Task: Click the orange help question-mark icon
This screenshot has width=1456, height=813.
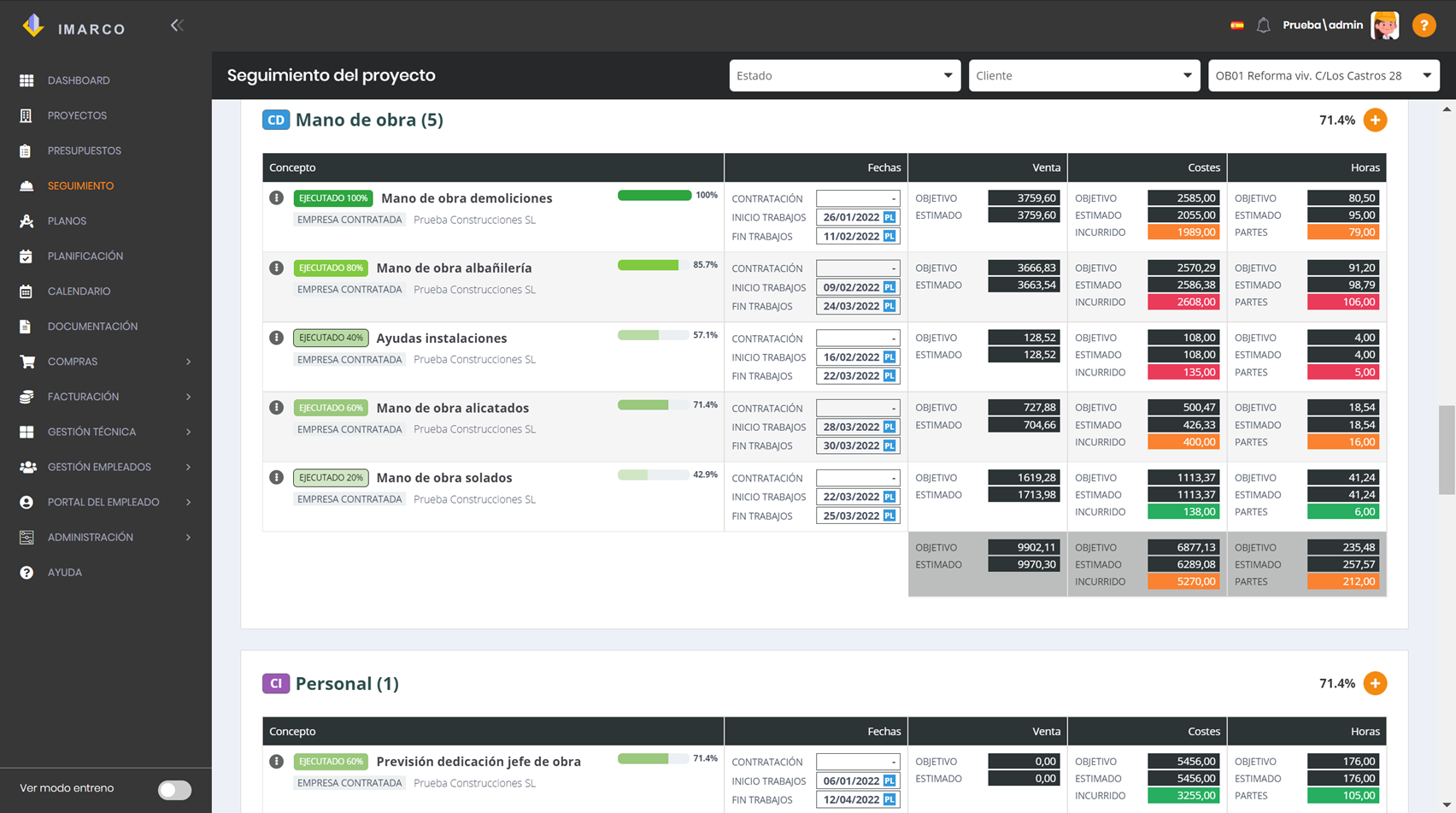Action: pyautogui.click(x=1424, y=26)
